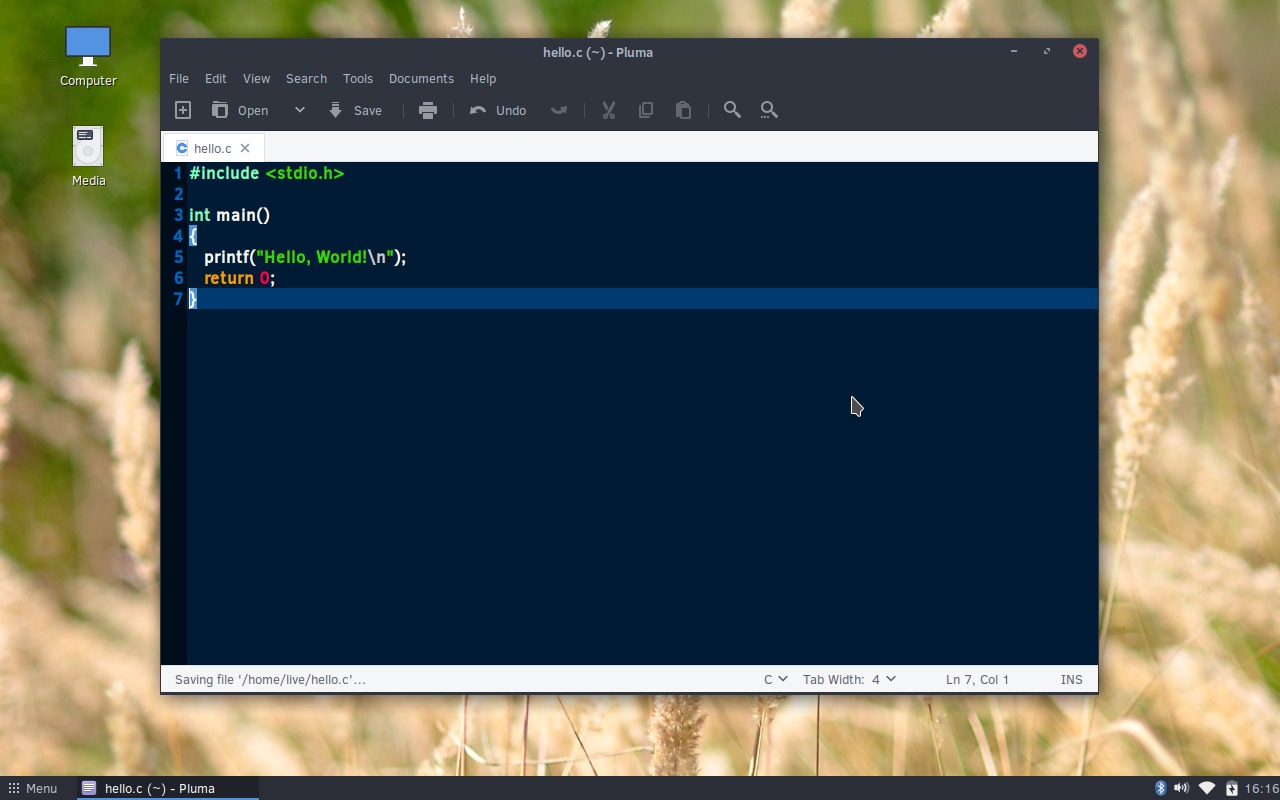This screenshot has height=800, width=1280.
Task: Toggle INS overwrite mode in status bar
Action: 1071,679
